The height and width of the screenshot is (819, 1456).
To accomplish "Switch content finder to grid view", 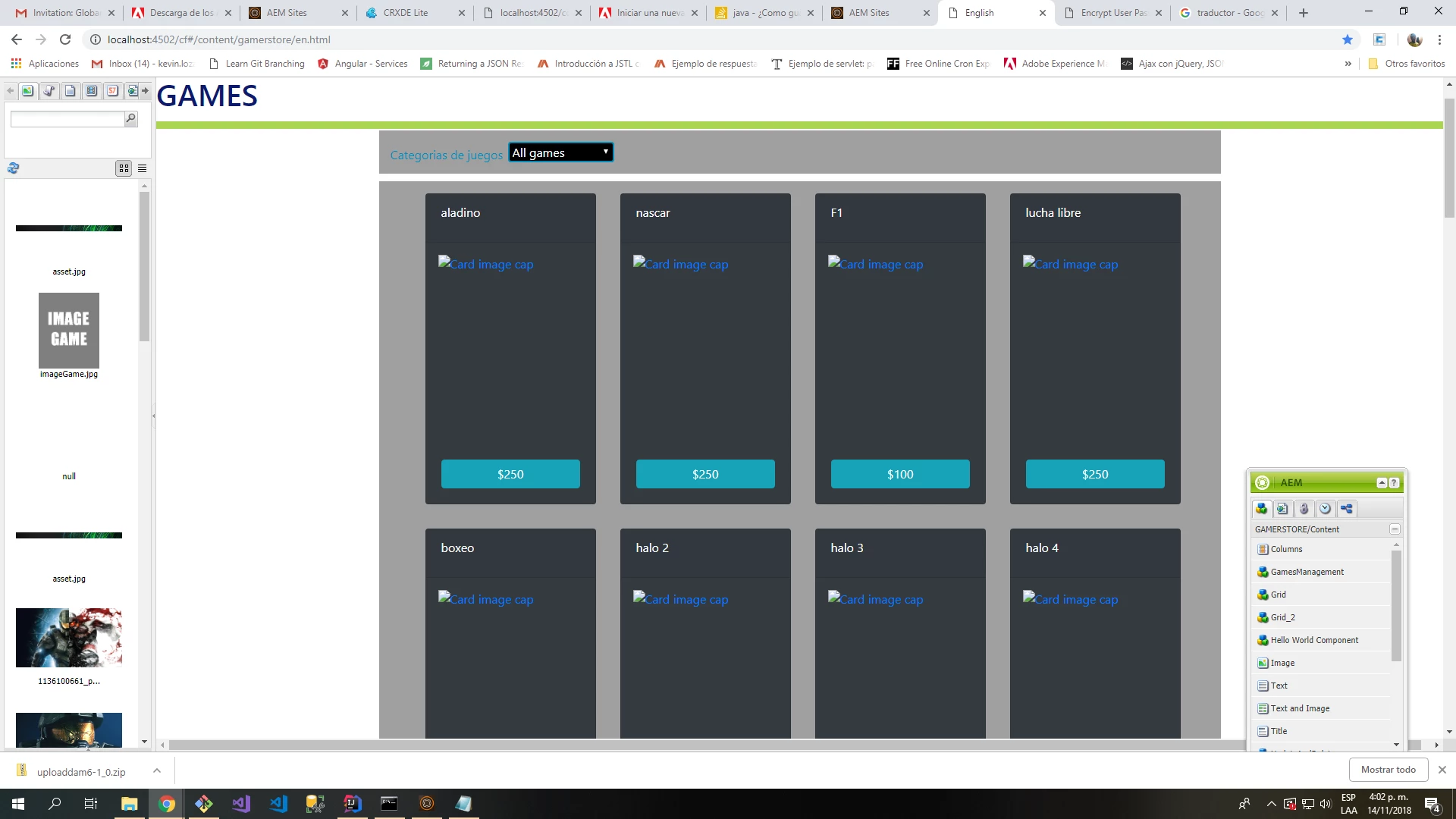I will coord(124,168).
